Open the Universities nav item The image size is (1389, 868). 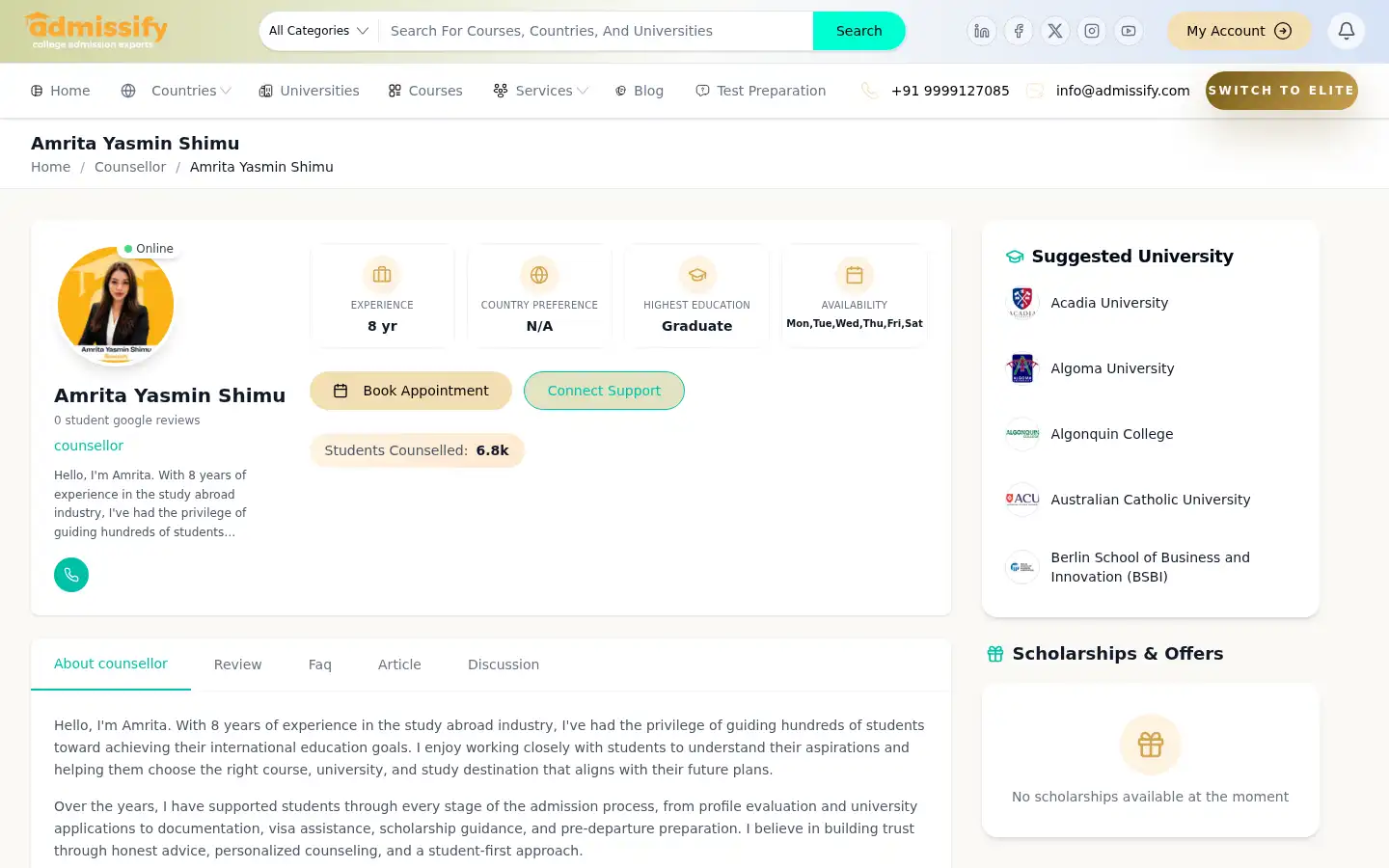[x=309, y=91]
